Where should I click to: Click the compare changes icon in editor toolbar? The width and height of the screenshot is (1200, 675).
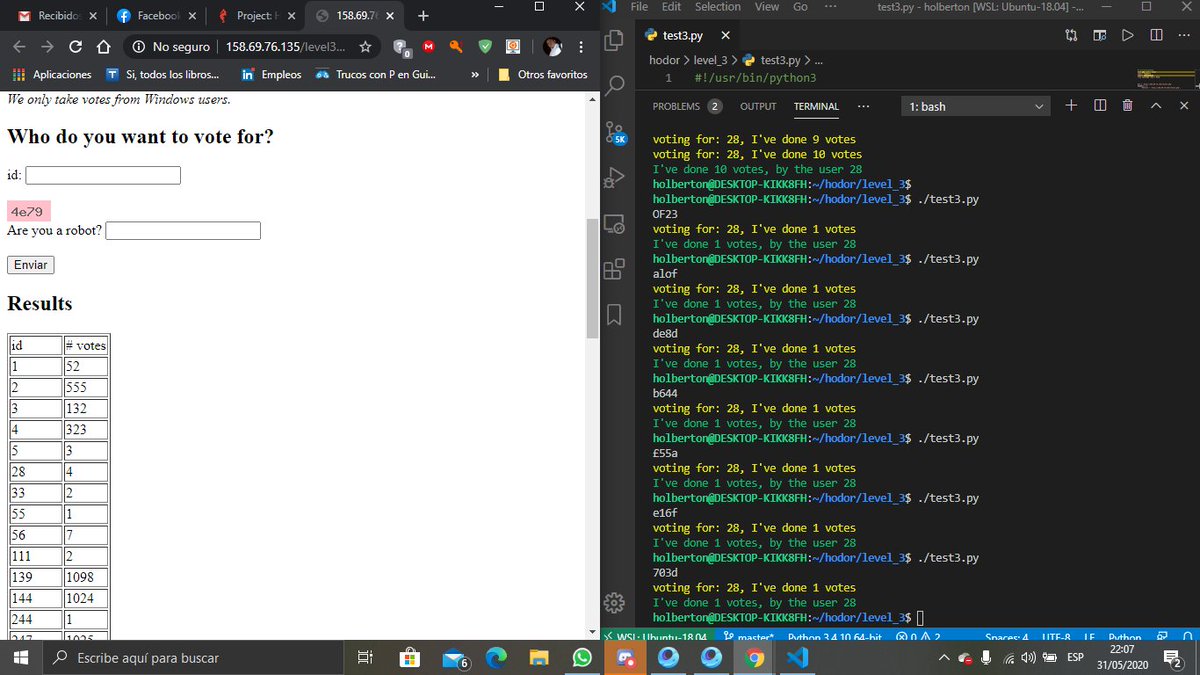click(x=1072, y=35)
